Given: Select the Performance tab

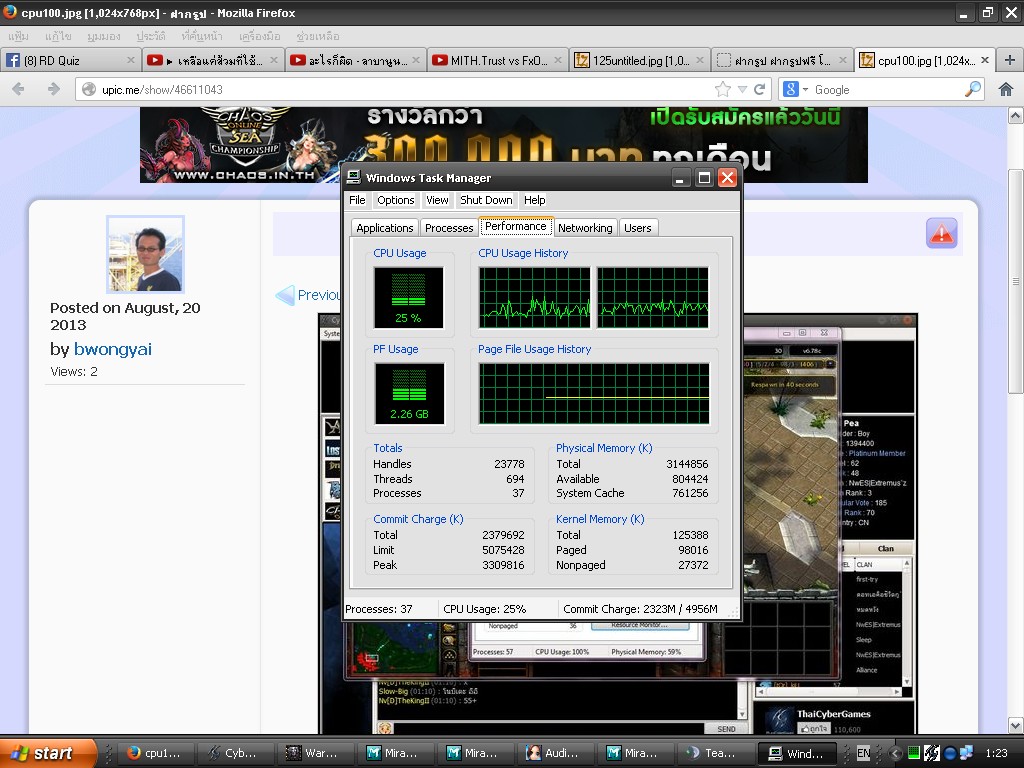Looking at the screenshot, I should click(516, 226).
